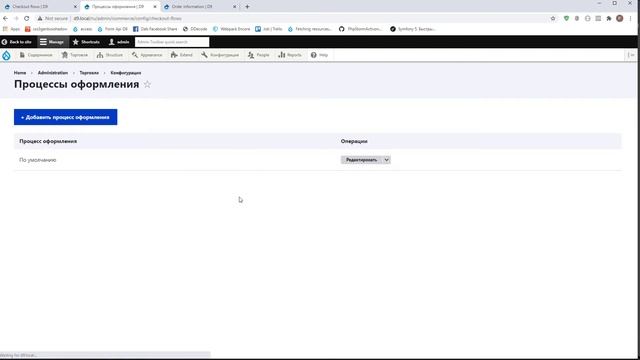Screen dimensions: 640x360
Task: Follow the Торговля breadcrumb link
Action: [89, 73]
